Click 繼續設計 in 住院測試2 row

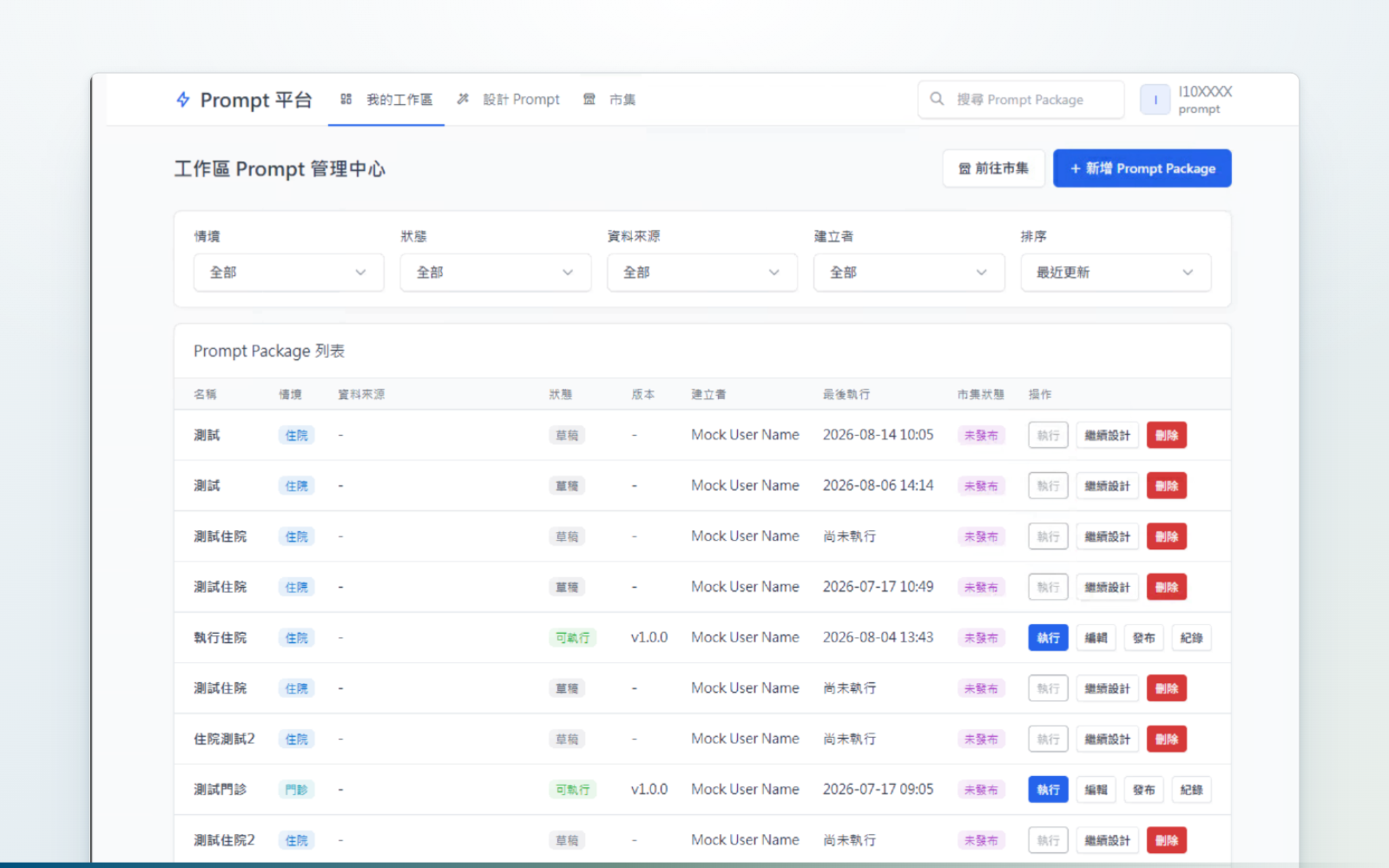pyautogui.click(x=1107, y=740)
